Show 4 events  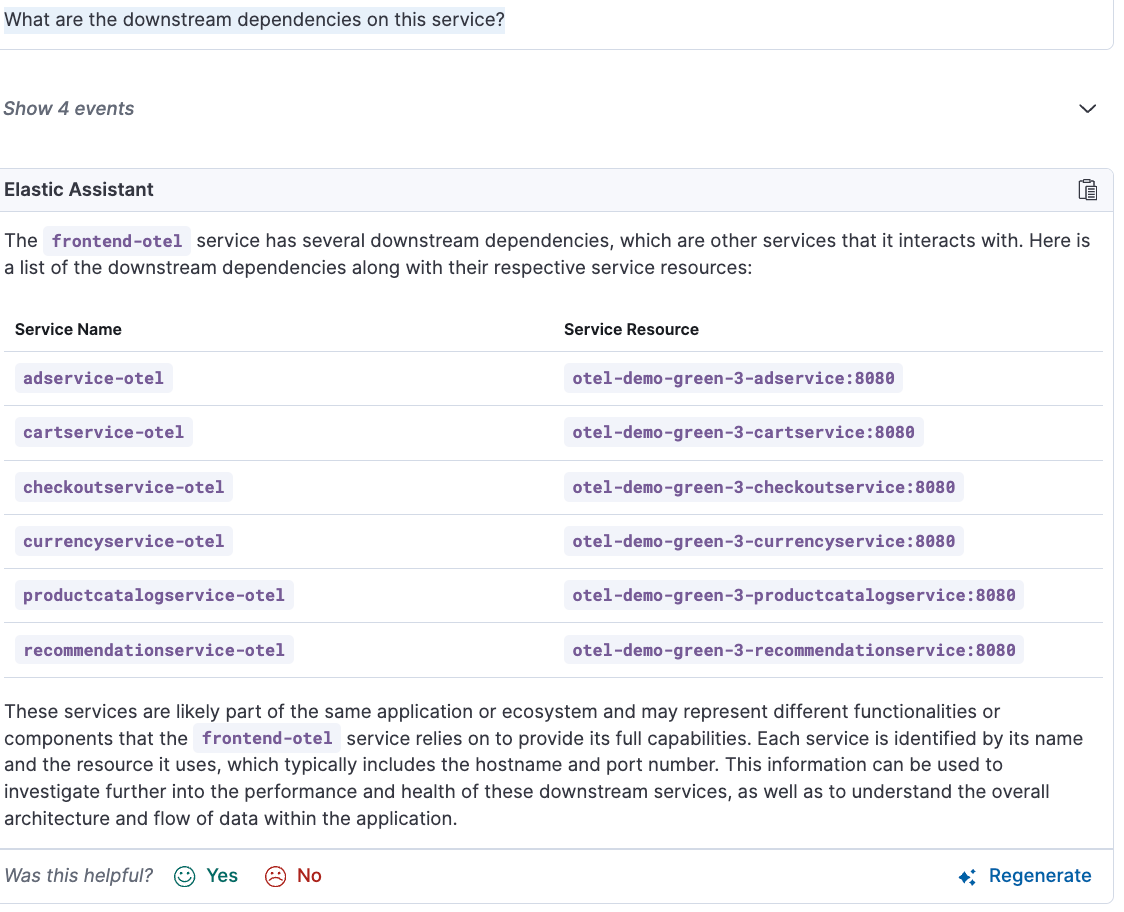[69, 109]
